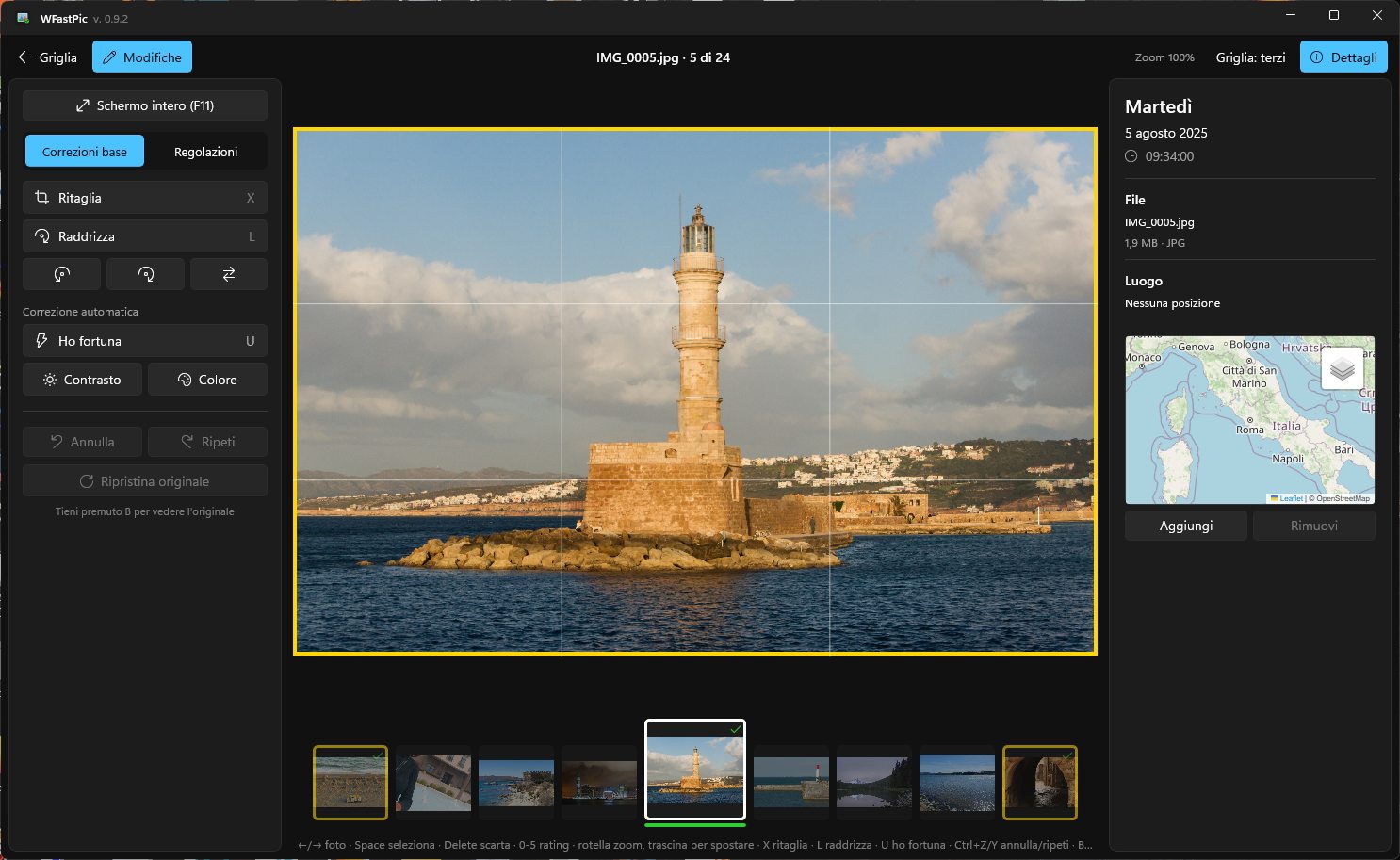Click the disabled Ripeti redo button
The image size is (1400, 860).
207,442
